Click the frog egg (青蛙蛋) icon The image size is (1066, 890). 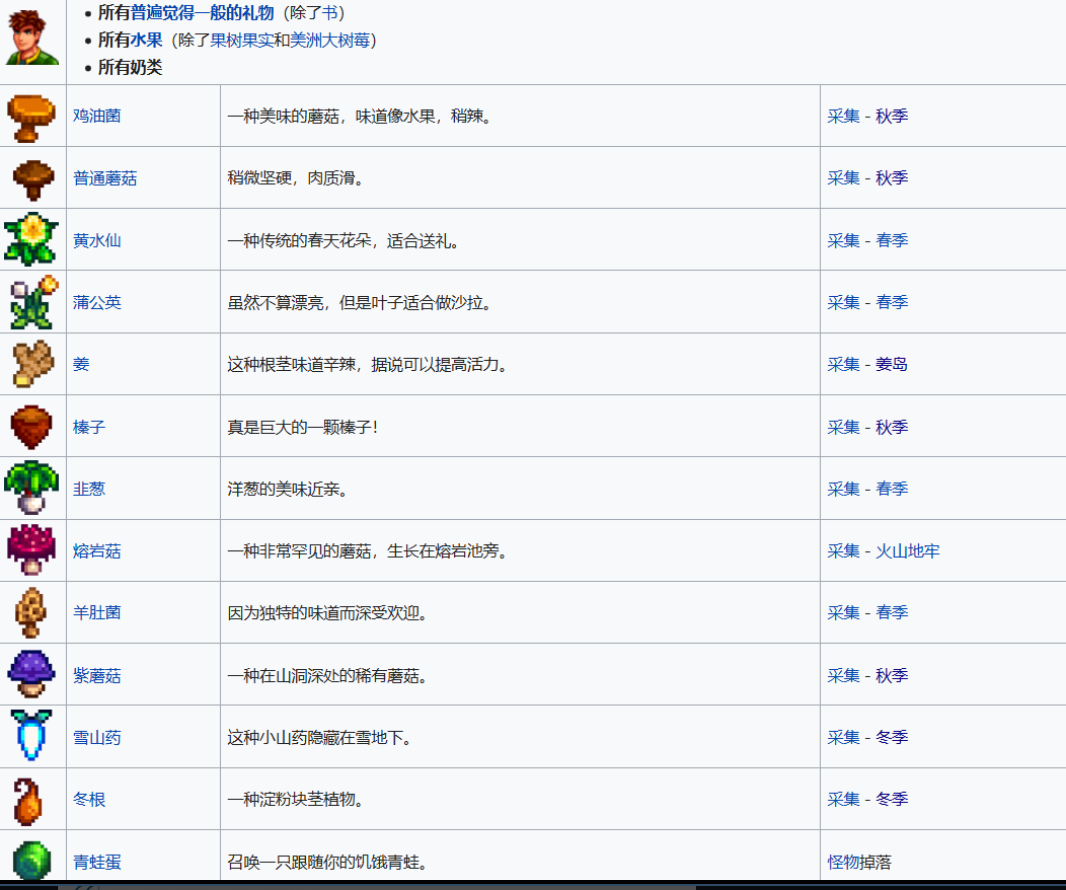tap(31, 860)
